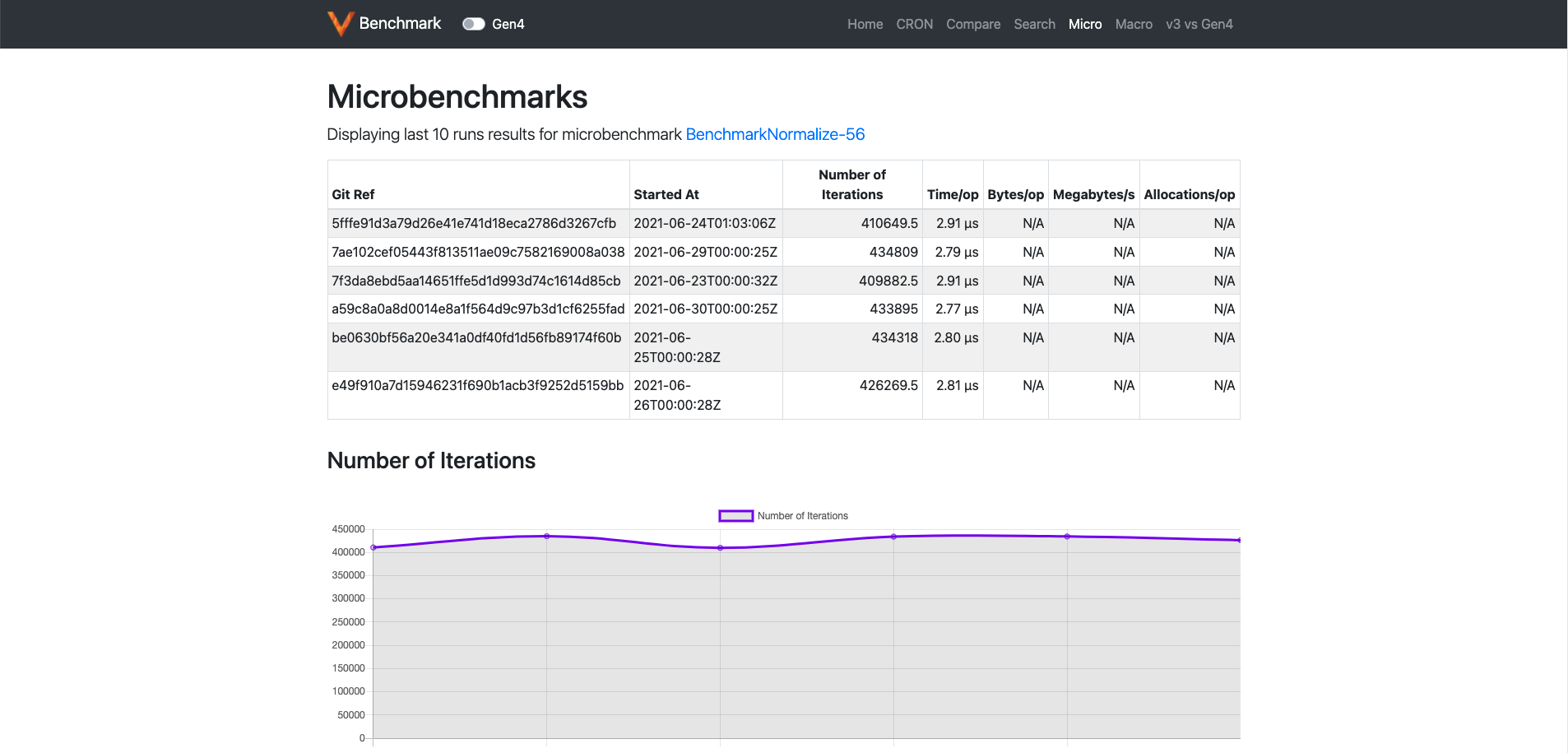Navigate to the Home page
Image resolution: width=1568 pixels, height=753 pixels.
coord(865,24)
